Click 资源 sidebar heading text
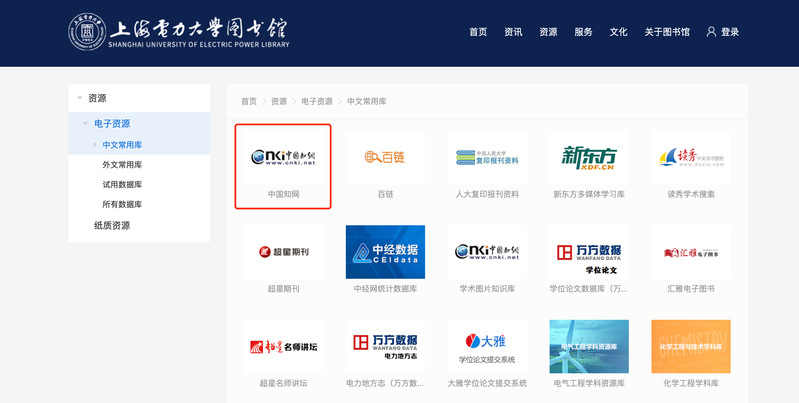799x403 pixels. [97, 98]
